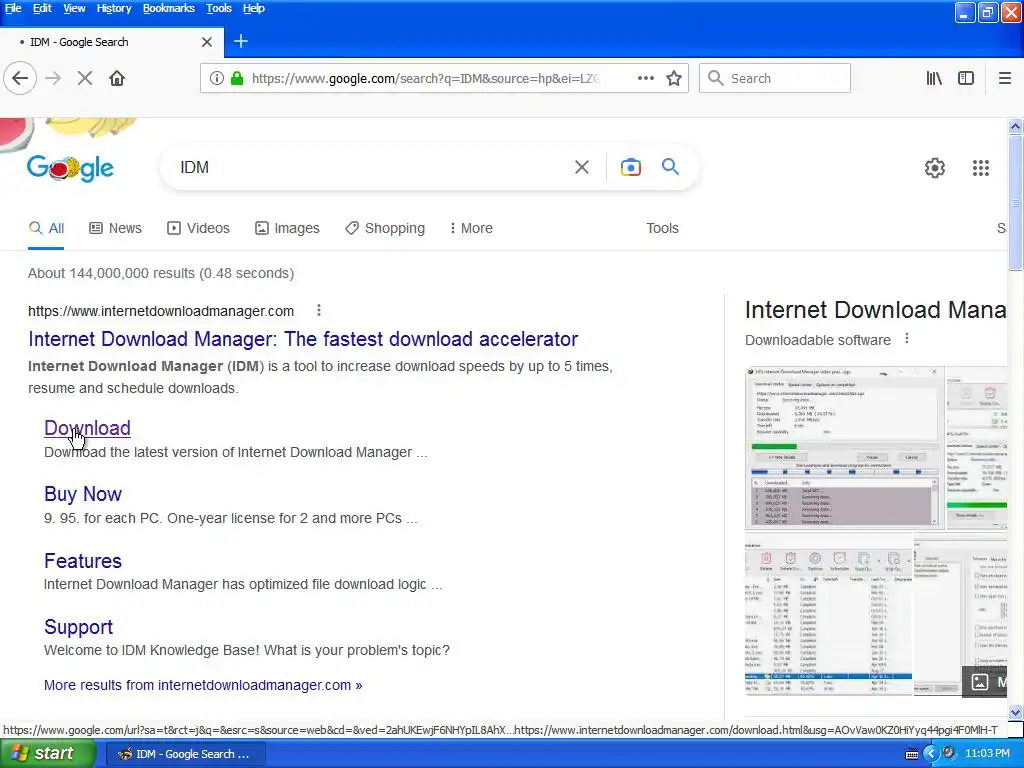Viewport: 1024px width, 768px height.
Task: Click the Google magnifier search button
Action: tap(671, 167)
